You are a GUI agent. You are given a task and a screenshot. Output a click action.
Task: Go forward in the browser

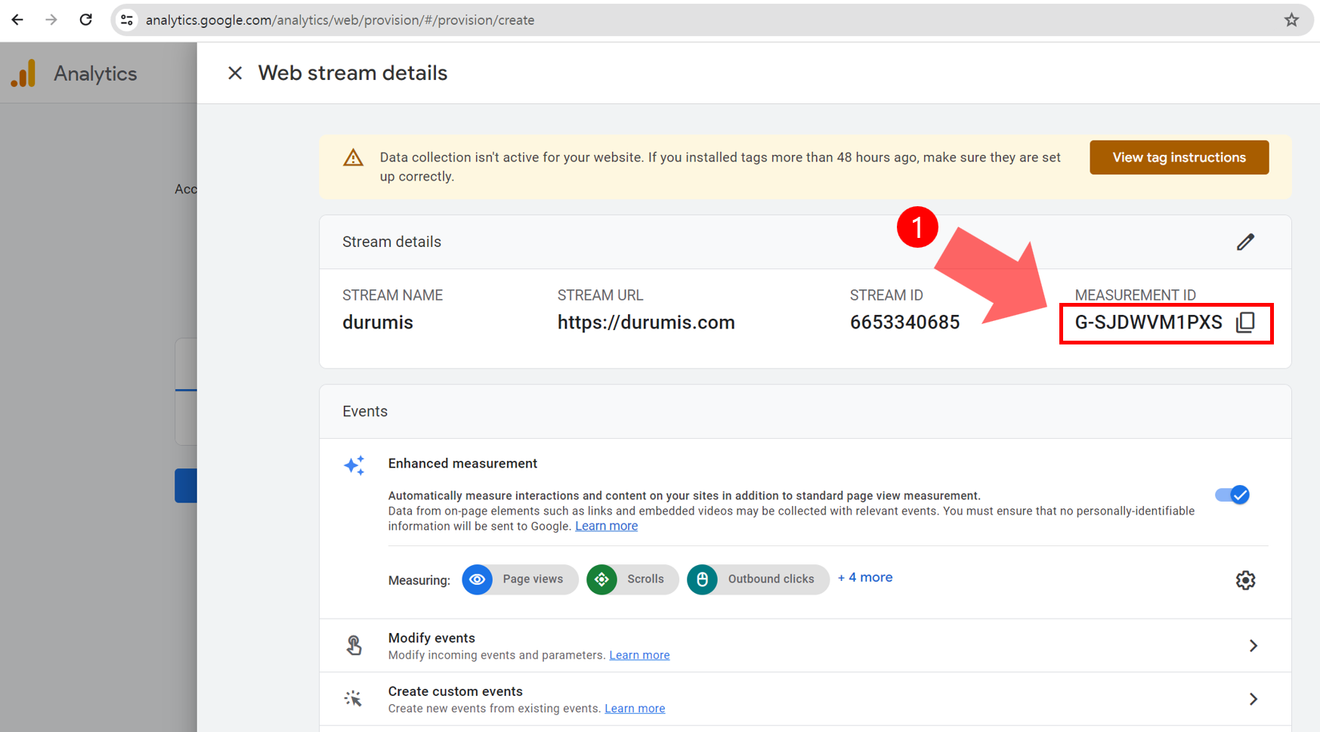(51, 20)
